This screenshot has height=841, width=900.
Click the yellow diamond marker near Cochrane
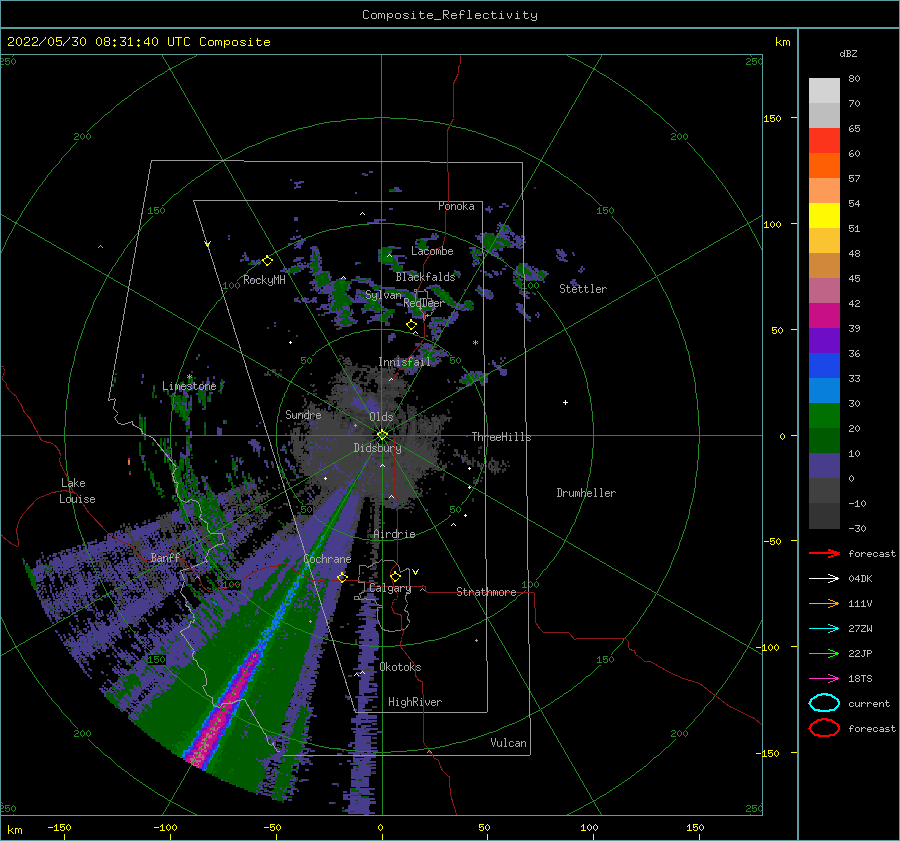(x=342, y=577)
